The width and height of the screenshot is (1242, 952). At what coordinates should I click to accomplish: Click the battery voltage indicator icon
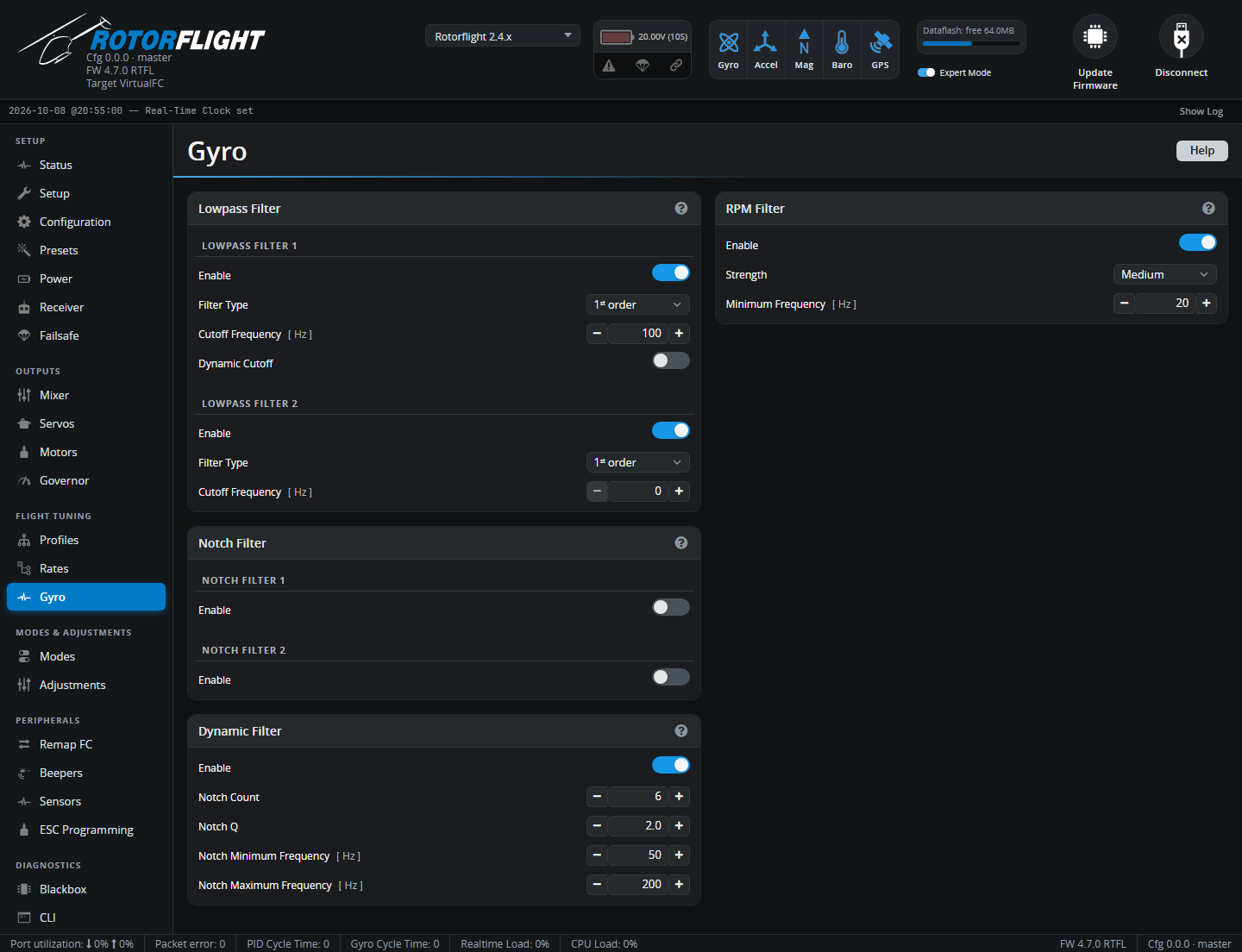[617, 37]
